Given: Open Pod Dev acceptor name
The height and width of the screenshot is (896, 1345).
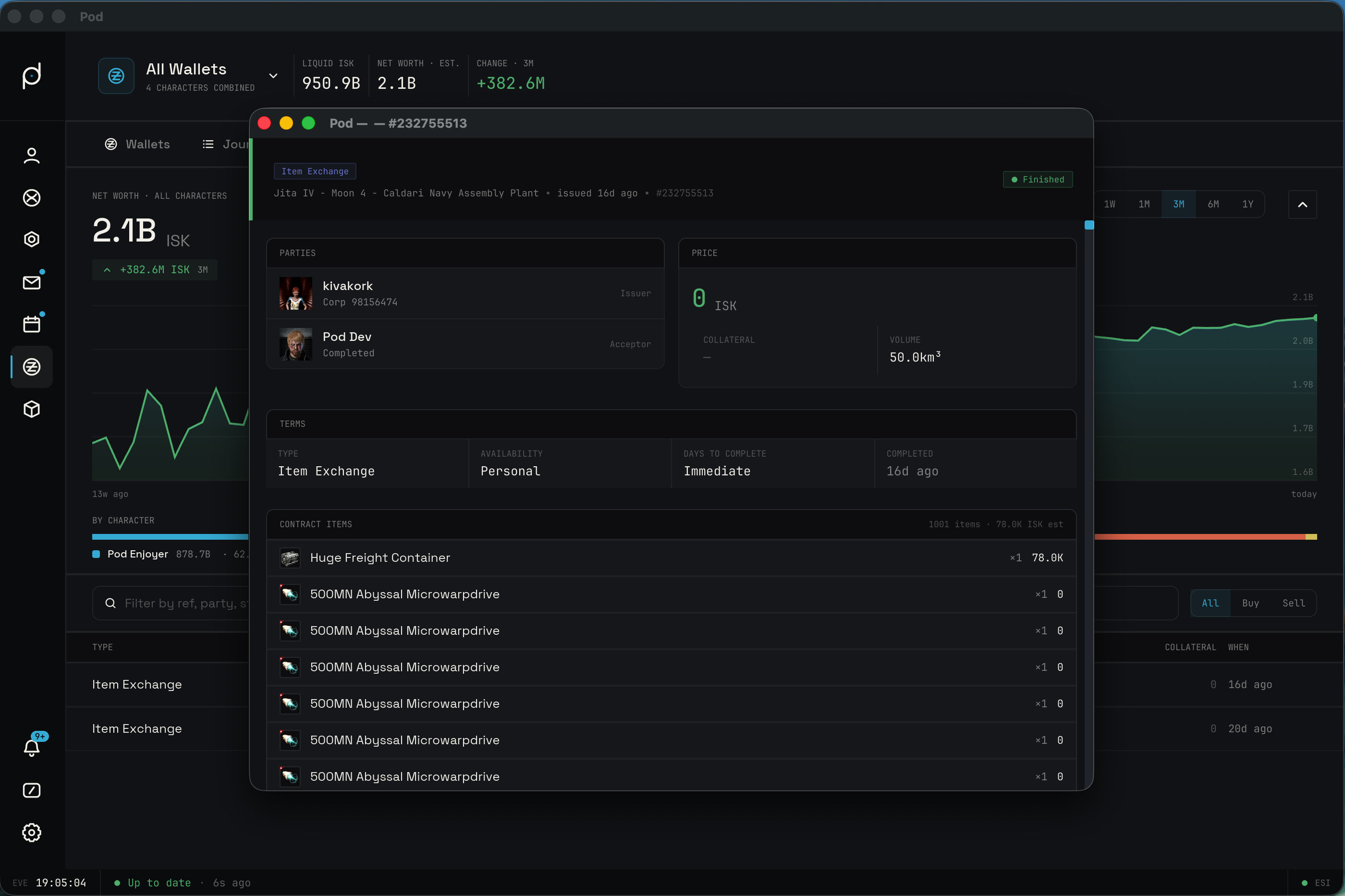Looking at the screenshot, I should [347, 337].
